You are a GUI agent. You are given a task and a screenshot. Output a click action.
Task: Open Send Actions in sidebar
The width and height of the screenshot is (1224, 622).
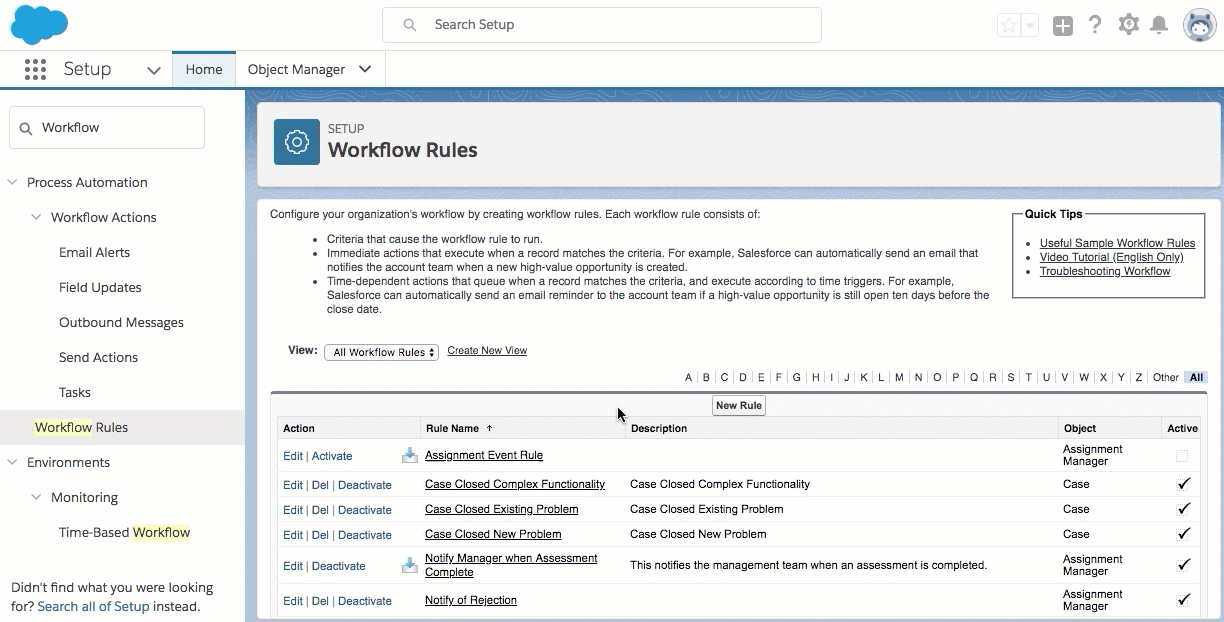point(98,357)
